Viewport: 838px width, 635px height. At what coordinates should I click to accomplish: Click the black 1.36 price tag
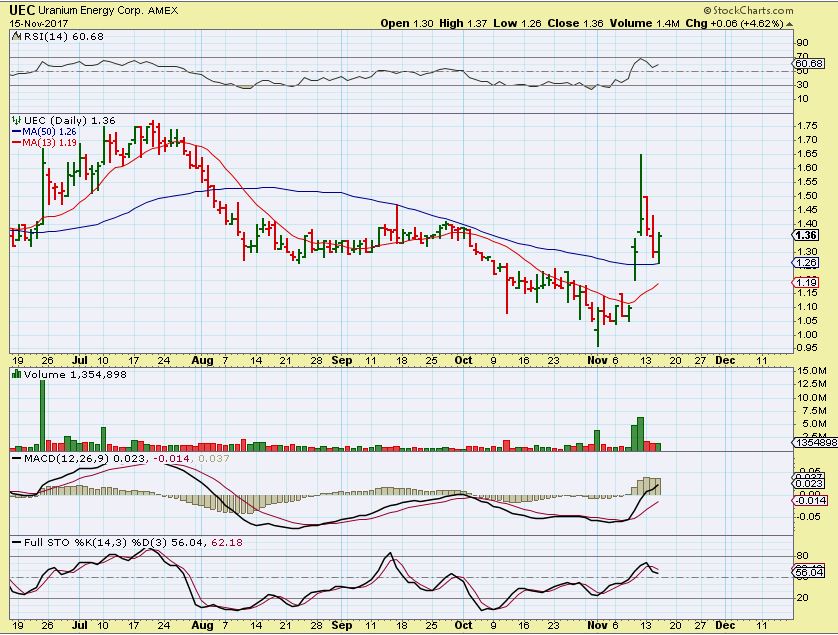[806, 235]
